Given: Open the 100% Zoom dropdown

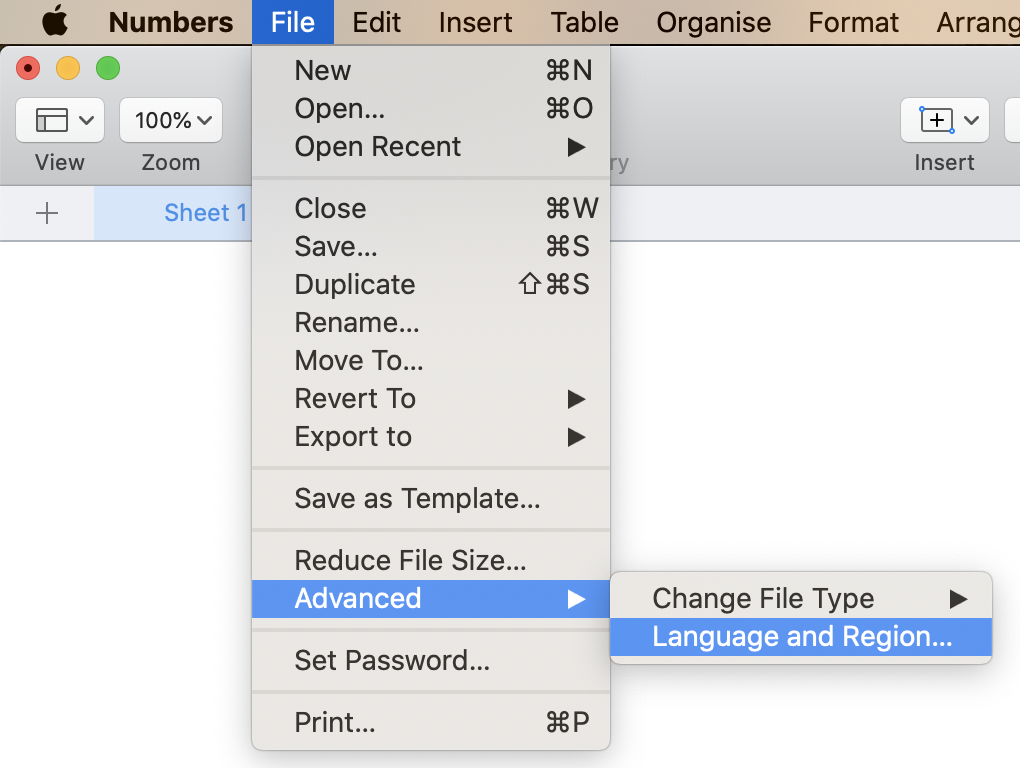Looking at the screenshot, I should 171,120.
